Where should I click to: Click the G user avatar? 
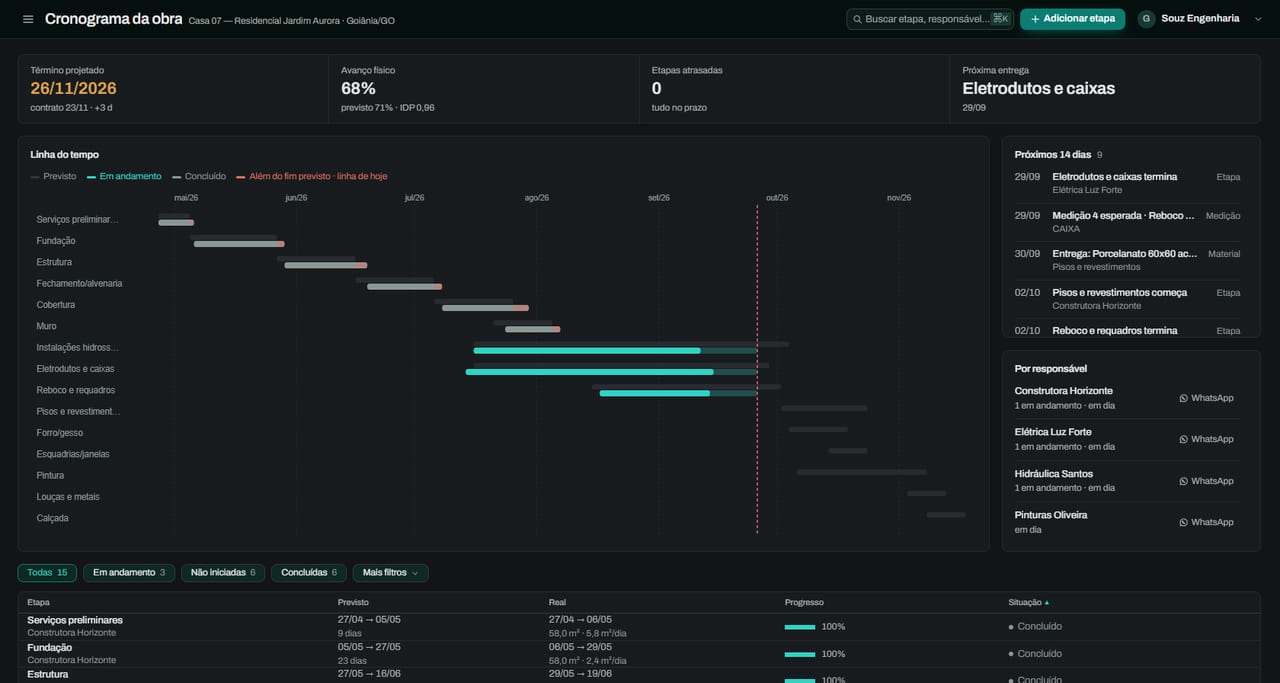click(x=1146, y=19)
